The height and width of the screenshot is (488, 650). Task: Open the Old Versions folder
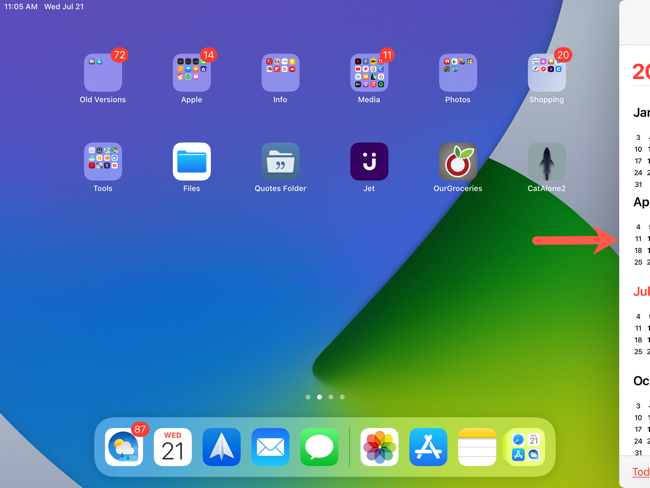point(103,73)
